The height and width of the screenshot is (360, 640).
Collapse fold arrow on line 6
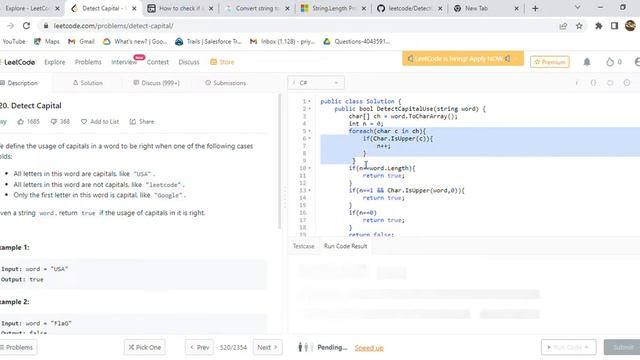tap(309, 138)
